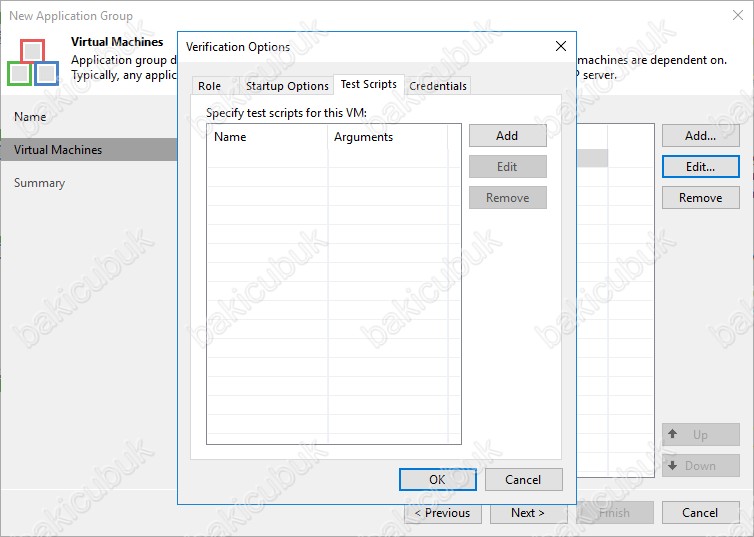Cancel the Verification Options dialog
The height and width of the screenshot is (537, 754).
point(523,479)
